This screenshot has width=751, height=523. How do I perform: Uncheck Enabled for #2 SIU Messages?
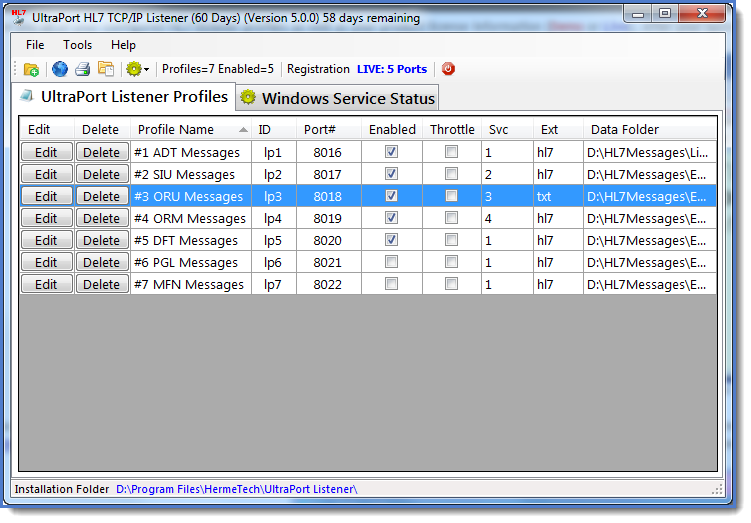click(x=391, y=174)
